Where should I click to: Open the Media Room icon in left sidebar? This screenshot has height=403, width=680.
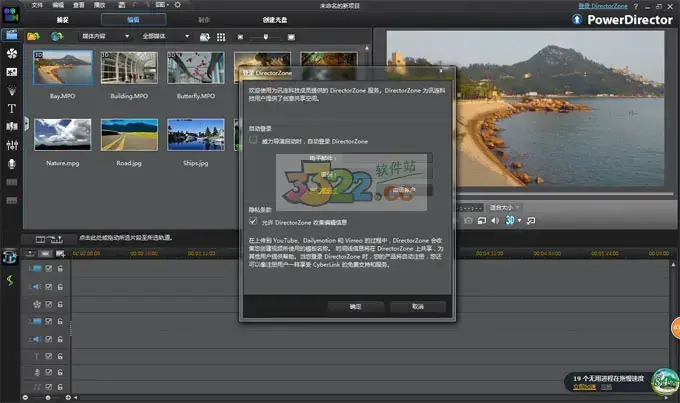click(x=11, y=35)
